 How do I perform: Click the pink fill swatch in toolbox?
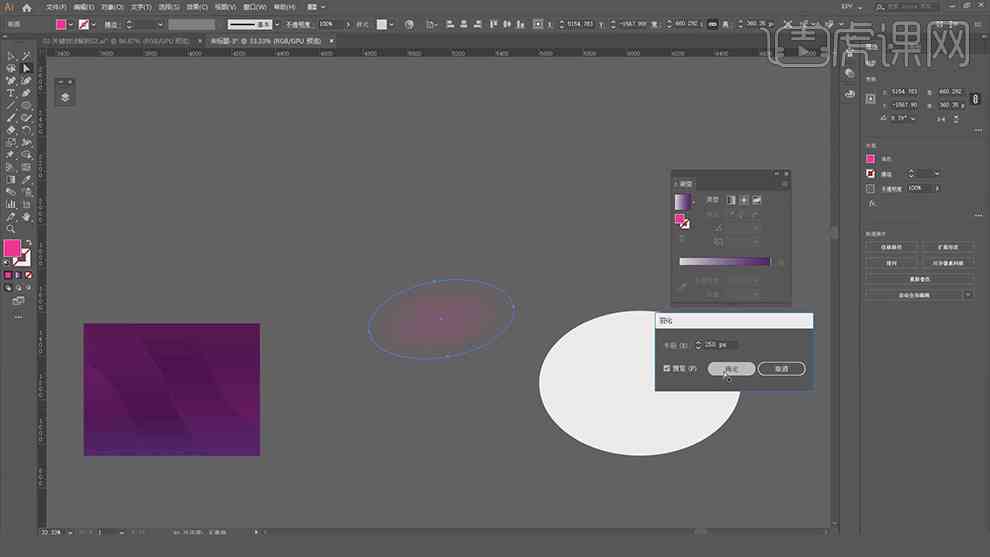click(x=12, y=248)
